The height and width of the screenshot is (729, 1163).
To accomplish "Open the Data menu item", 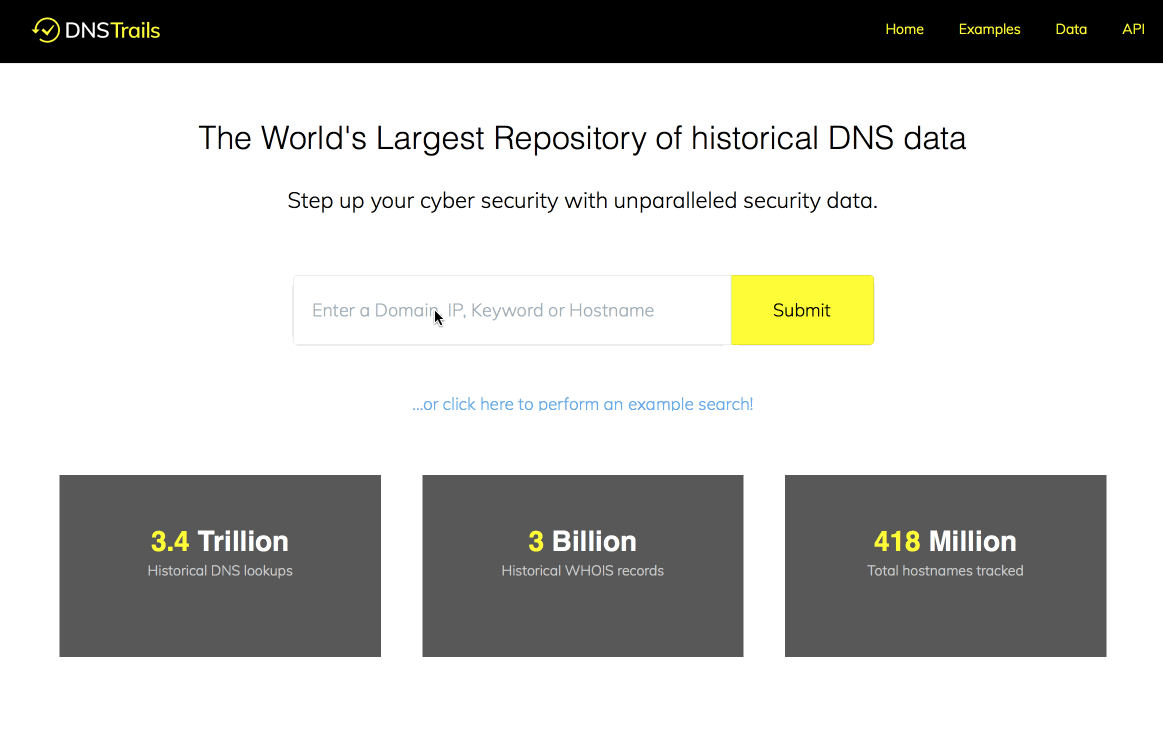I will [x=1071, y=30].
